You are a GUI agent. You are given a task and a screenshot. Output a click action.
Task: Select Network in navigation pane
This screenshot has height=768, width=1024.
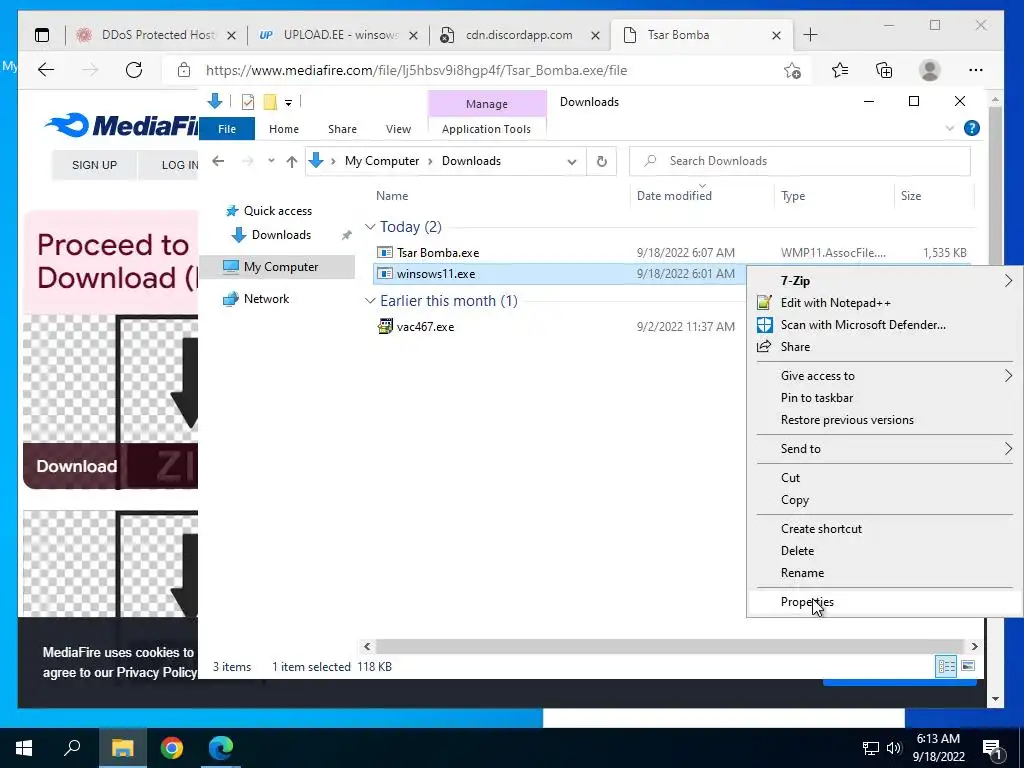(x=266, y=298)
